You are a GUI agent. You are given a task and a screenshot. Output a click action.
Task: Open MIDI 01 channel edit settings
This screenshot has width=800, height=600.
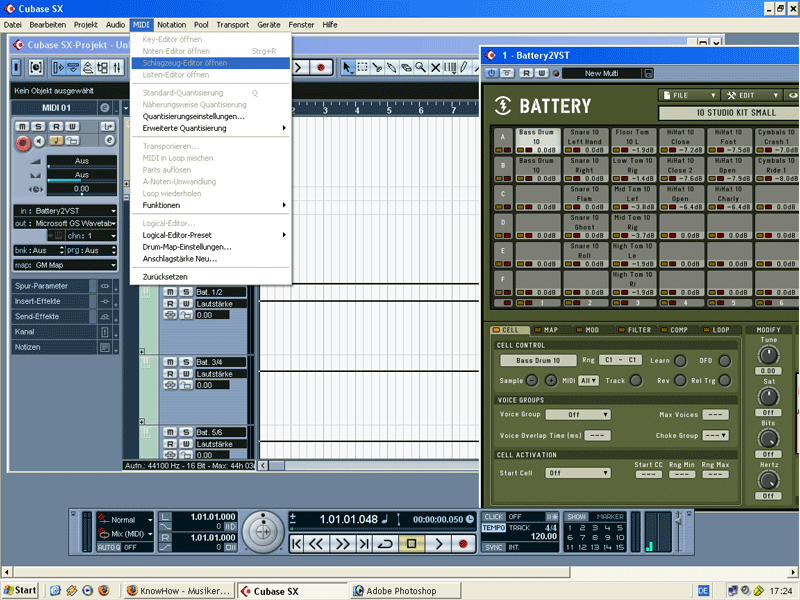pos(109,140)
